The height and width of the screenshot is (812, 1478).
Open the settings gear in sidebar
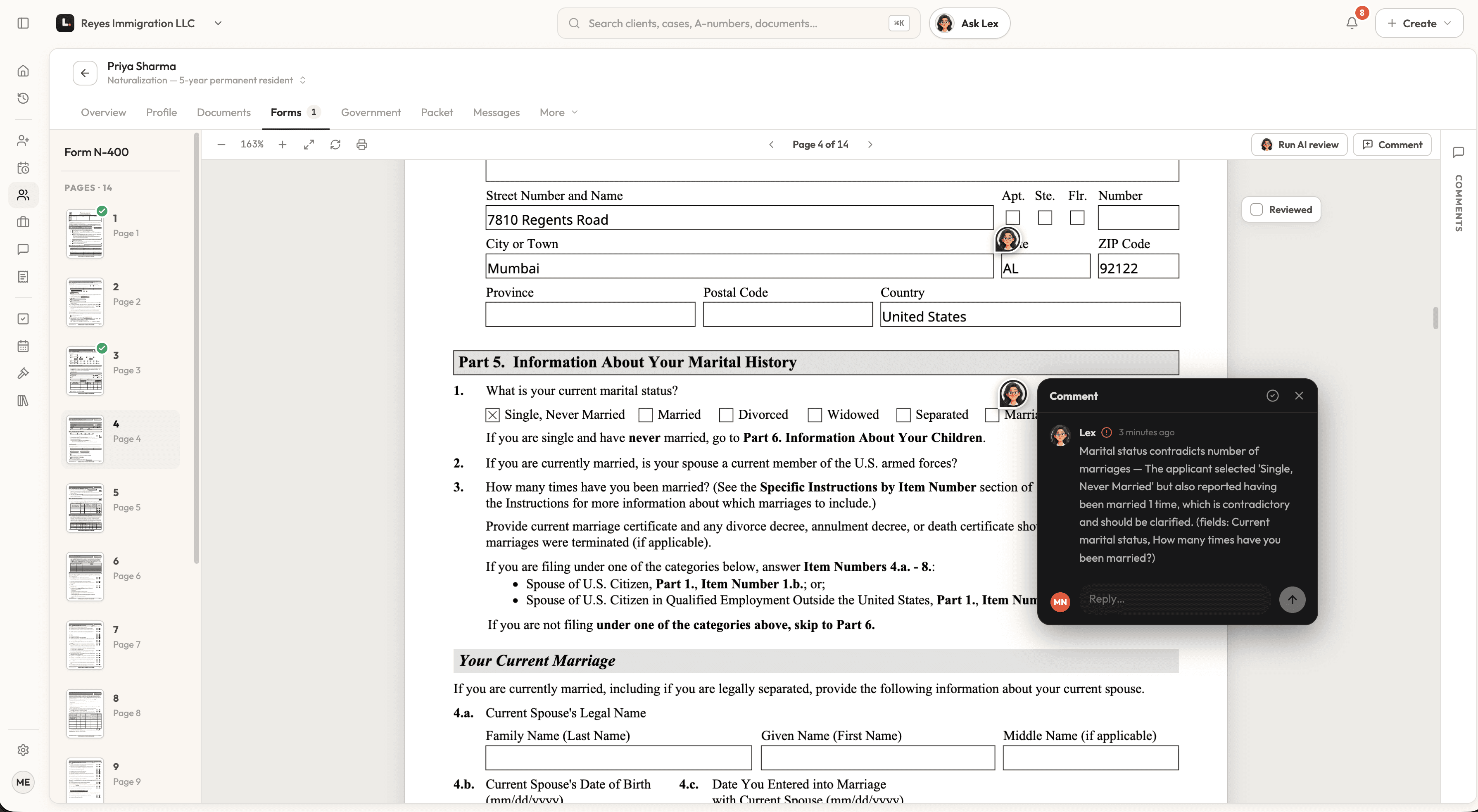[x=23, y=750]
